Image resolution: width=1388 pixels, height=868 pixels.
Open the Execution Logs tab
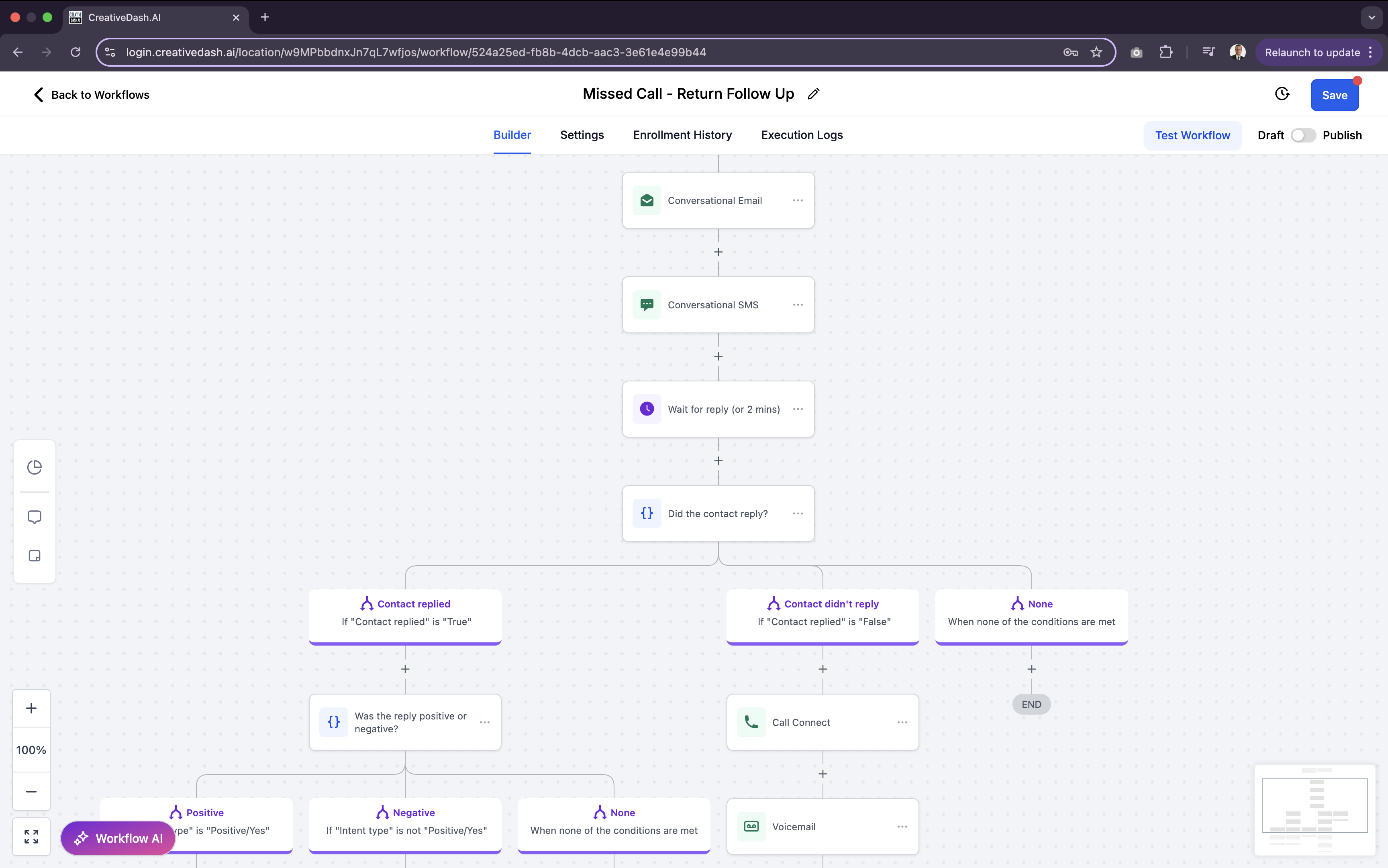pos(802,135)
